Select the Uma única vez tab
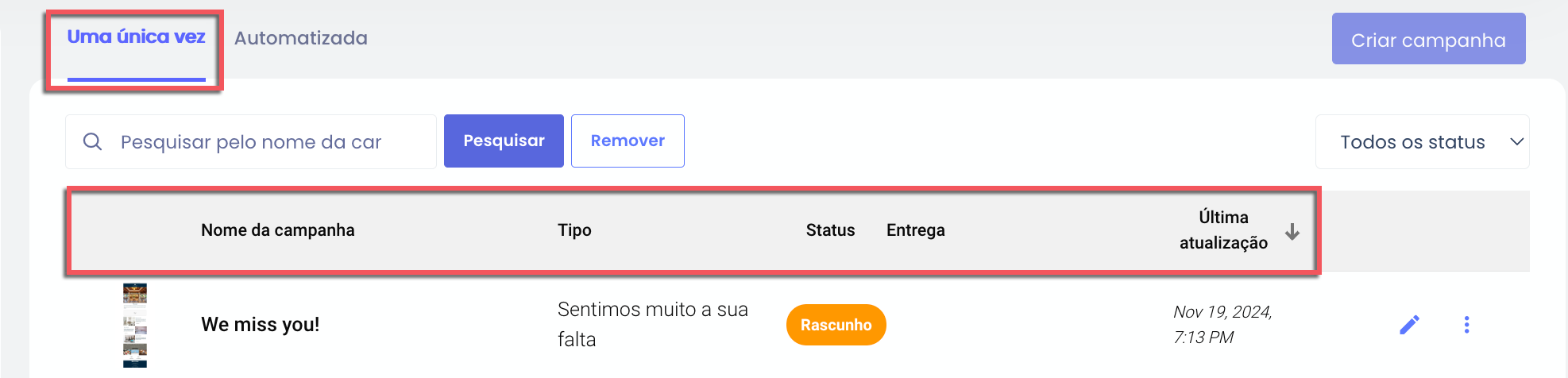 pyautogui.click(x=136, y=37)
